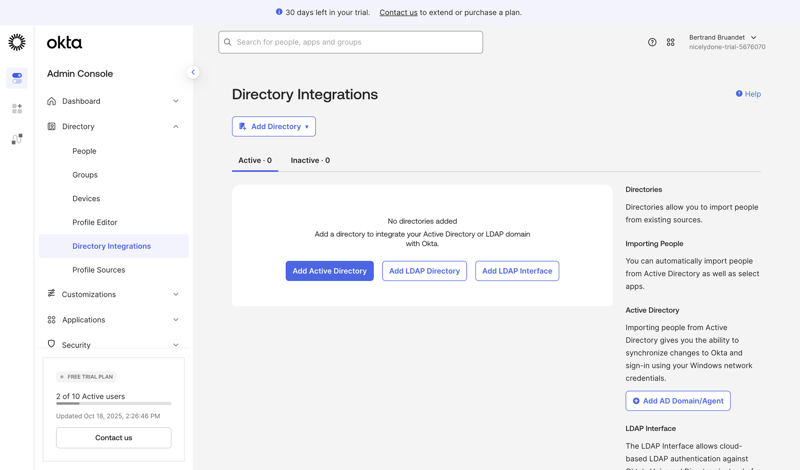Viewport: 800px width, 470px height.
Task: Expand the Security chevron
Action: pos(176,345)
